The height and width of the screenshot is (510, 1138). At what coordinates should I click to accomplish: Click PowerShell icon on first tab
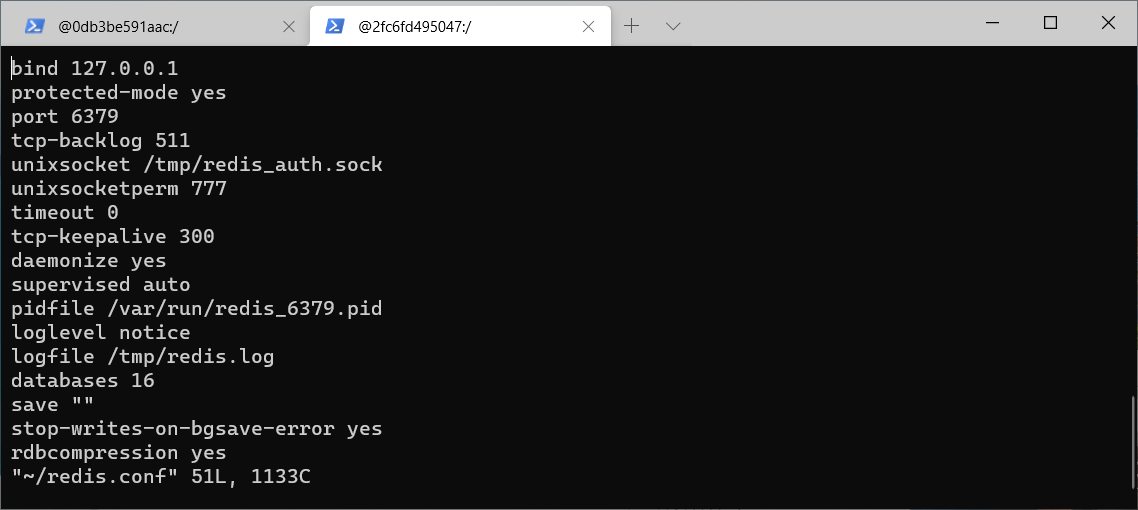(x=34, y=26)
